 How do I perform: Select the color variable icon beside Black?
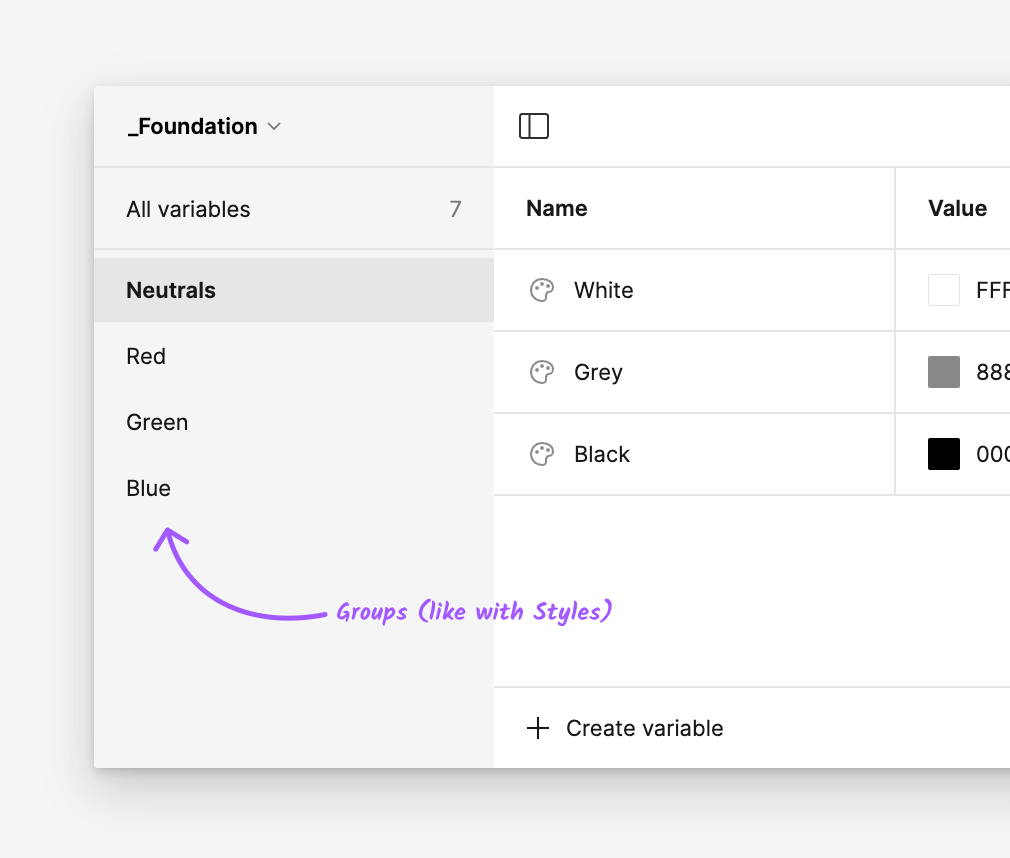(541, 453)
